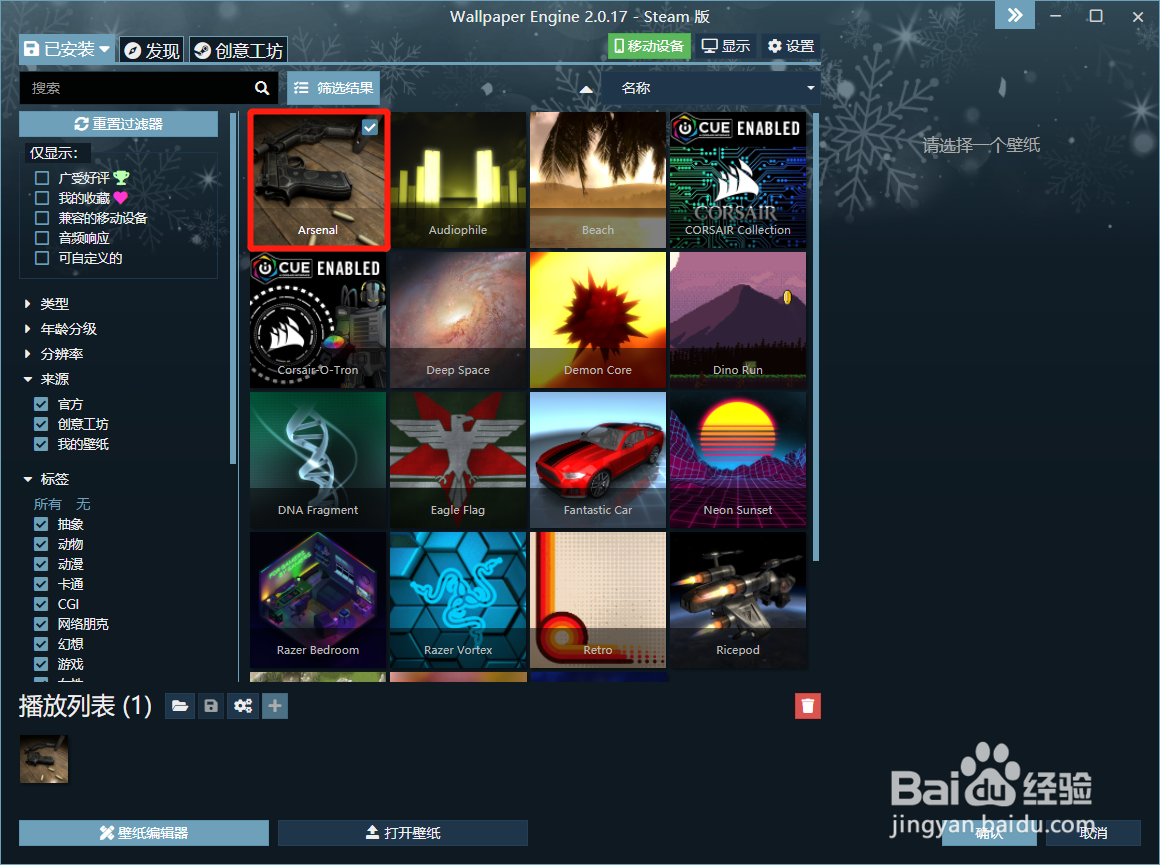
Task: Switch to the 创意工坊 tab
Action: coord(238,50)
